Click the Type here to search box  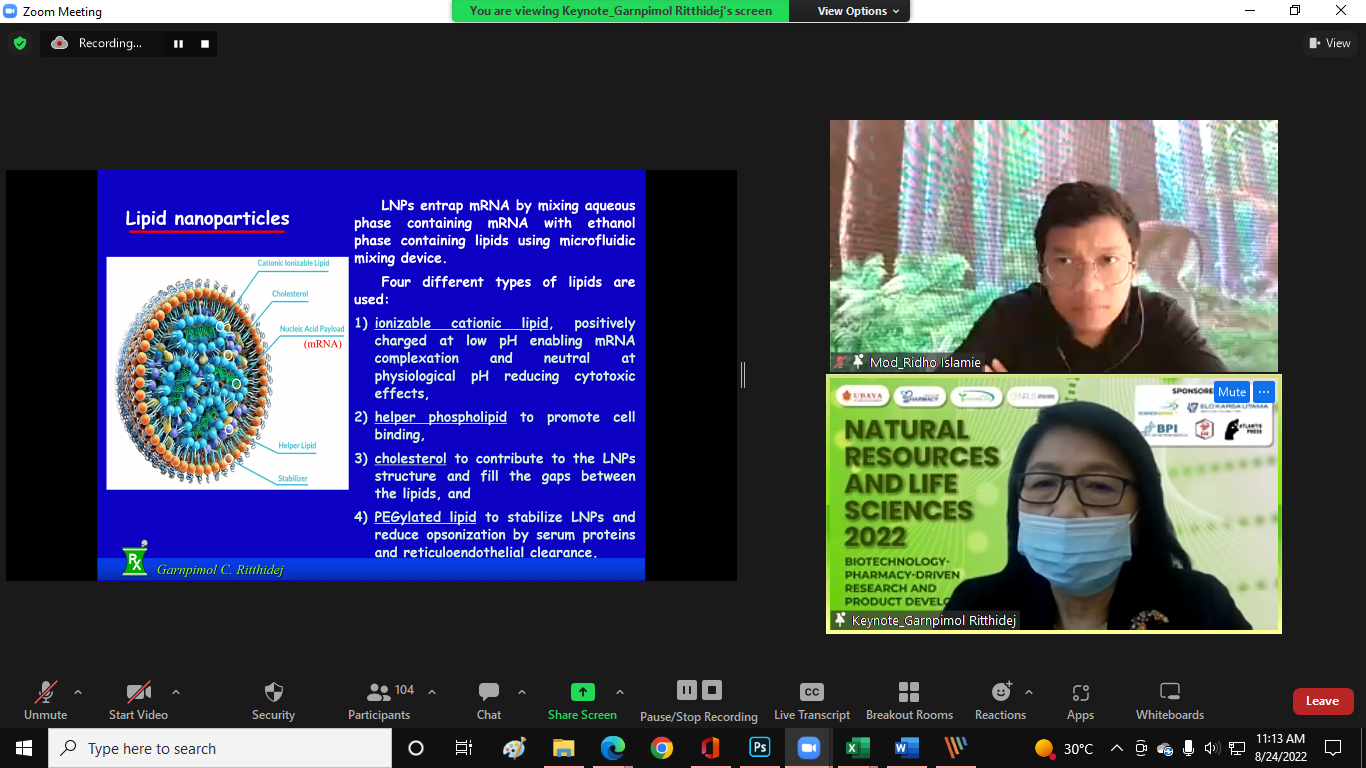tap(220, 748)
